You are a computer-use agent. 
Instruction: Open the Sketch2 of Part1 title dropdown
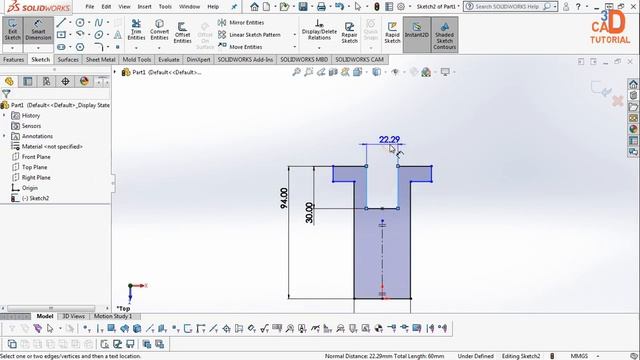coord(459,7)
